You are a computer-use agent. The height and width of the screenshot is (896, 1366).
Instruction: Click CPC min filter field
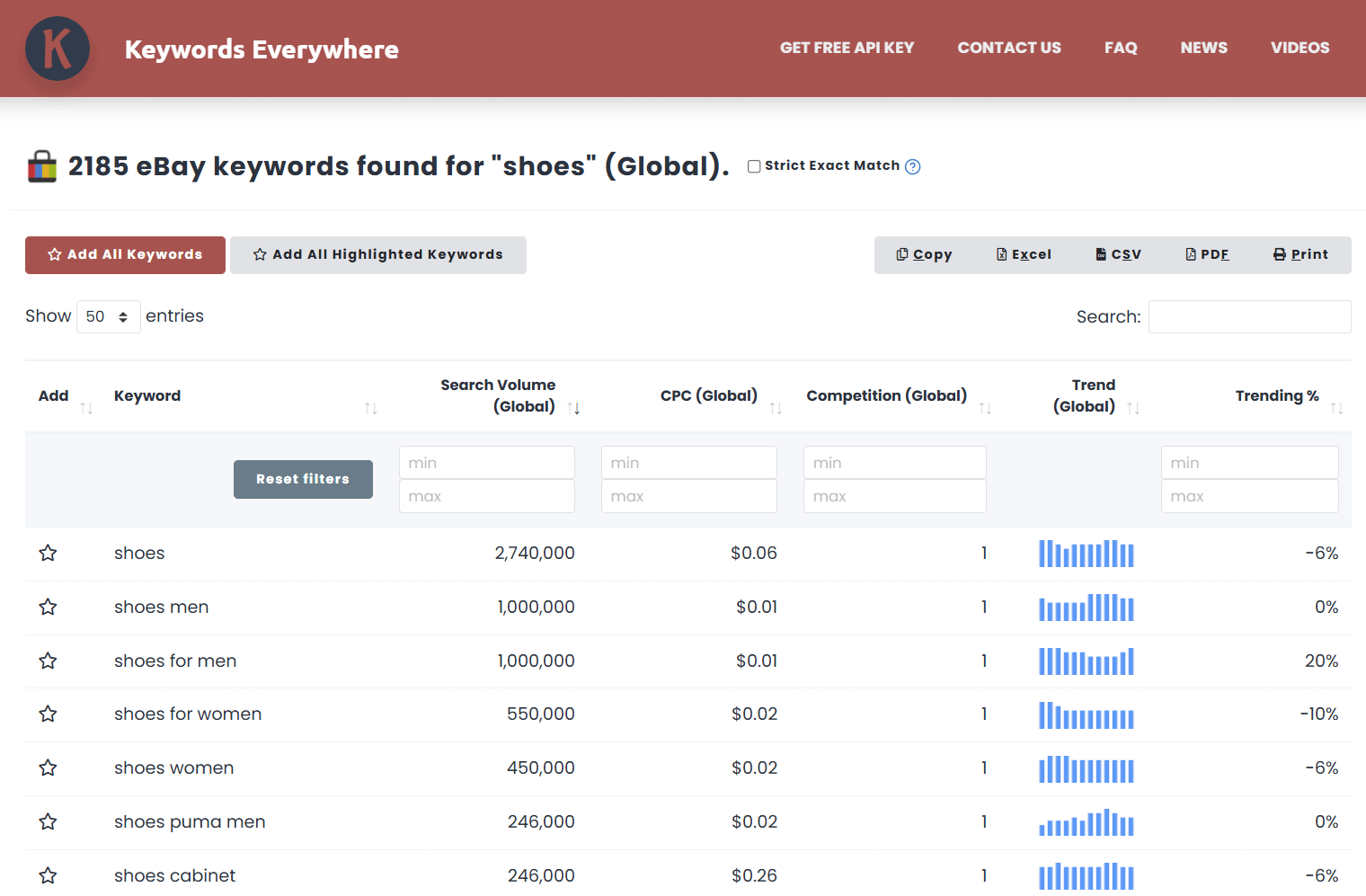tap(689, 463)
